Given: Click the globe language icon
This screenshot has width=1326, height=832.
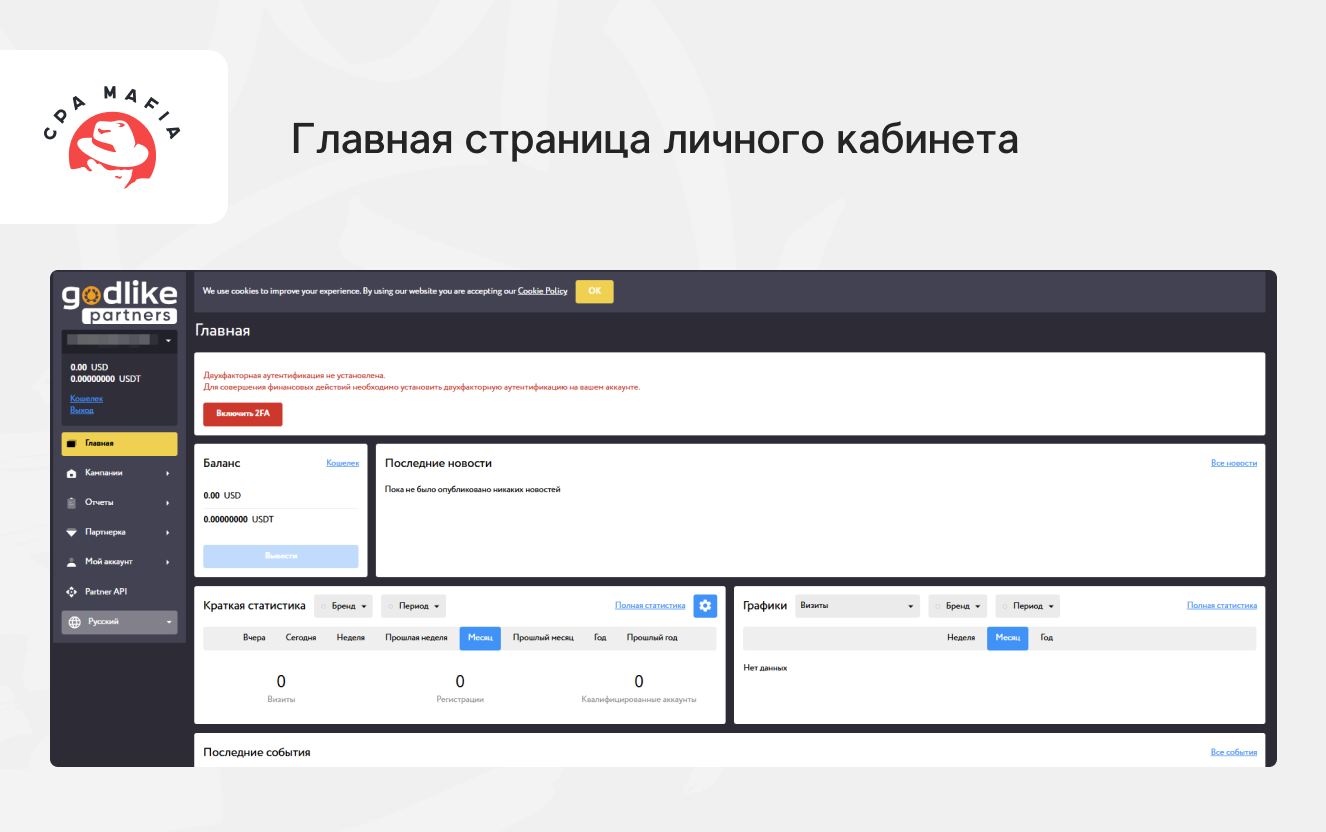Looking at the screenshot, I should [x=74, y=622].
